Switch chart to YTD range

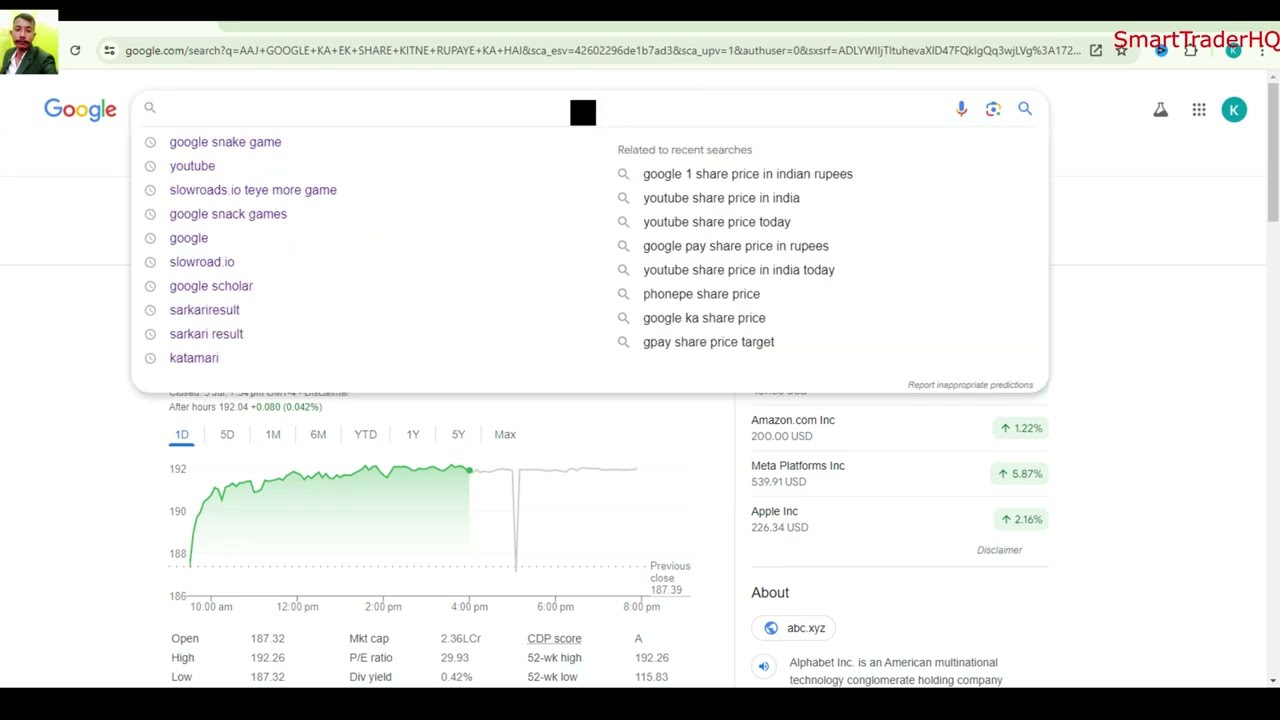[365, 435]
